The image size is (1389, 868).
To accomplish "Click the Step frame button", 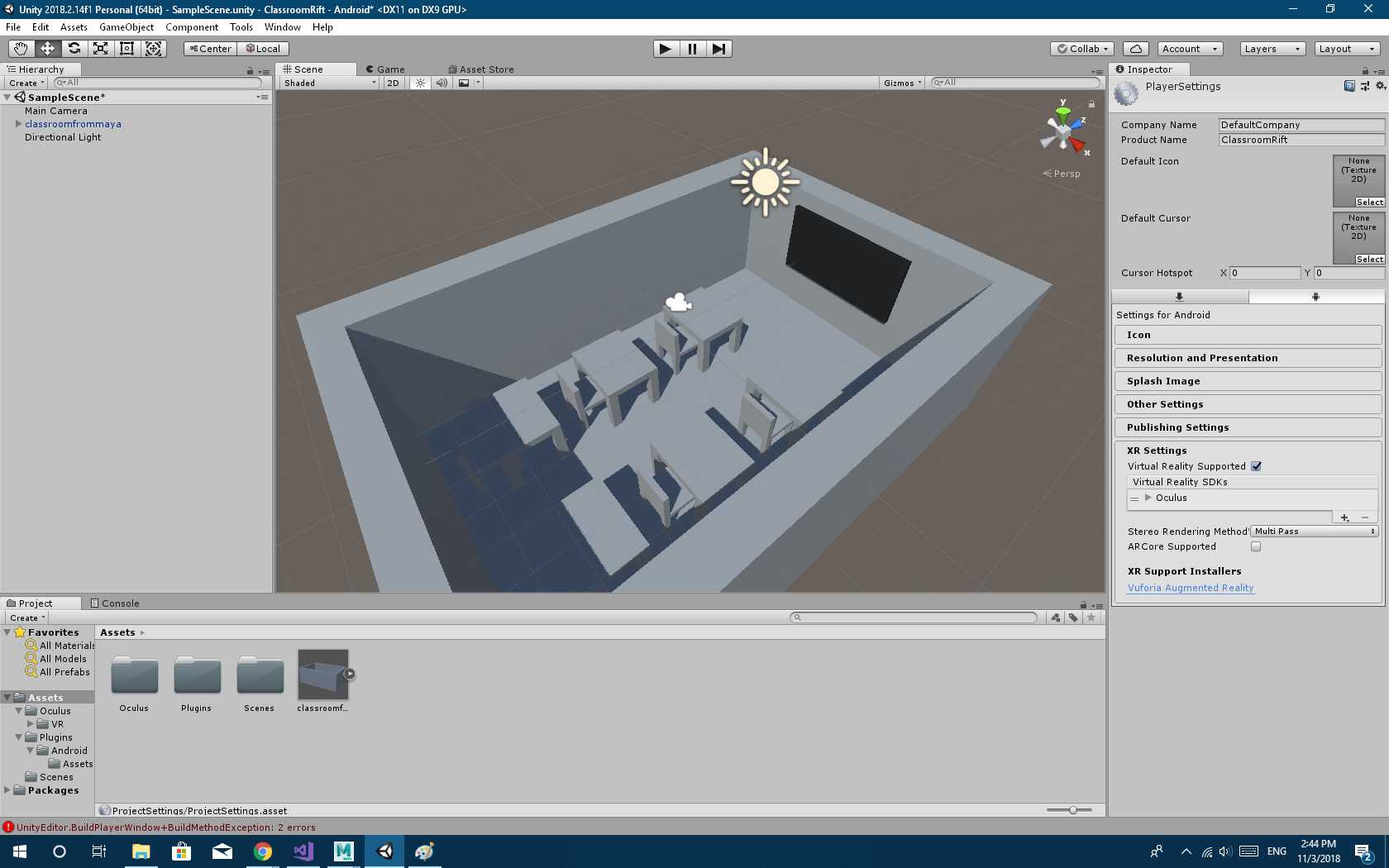I will (719, 49).
